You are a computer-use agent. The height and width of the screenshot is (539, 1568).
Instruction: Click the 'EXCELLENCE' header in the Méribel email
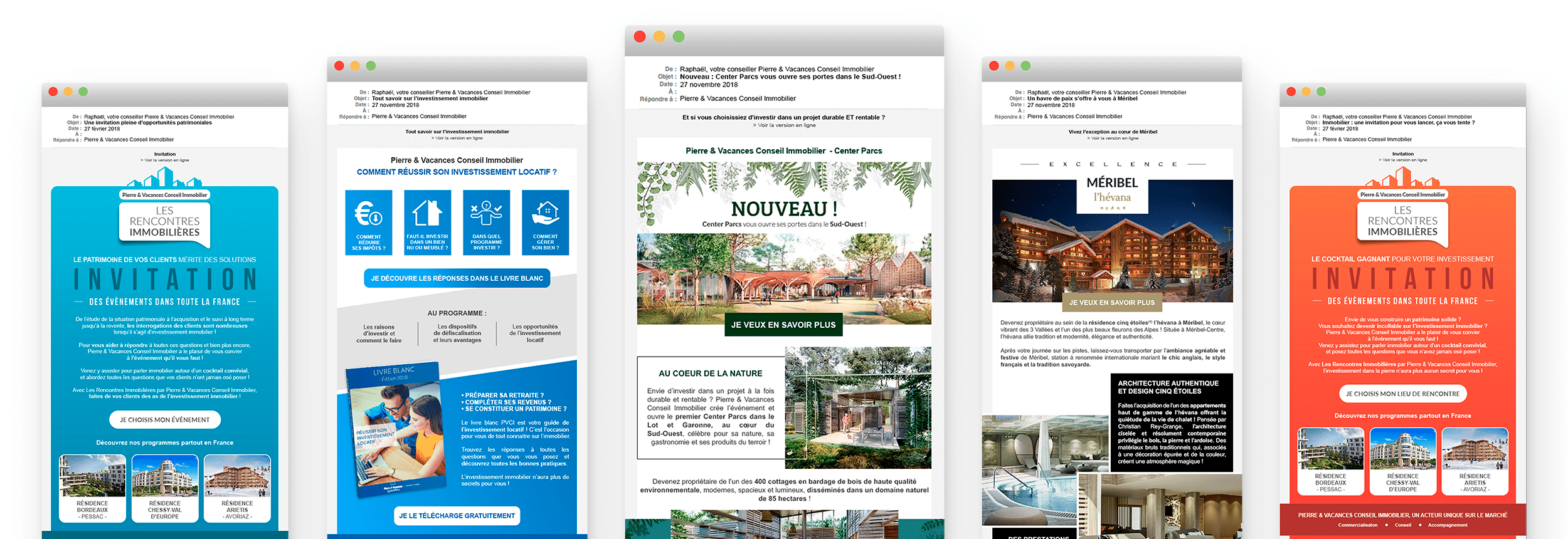(1113, 164)
